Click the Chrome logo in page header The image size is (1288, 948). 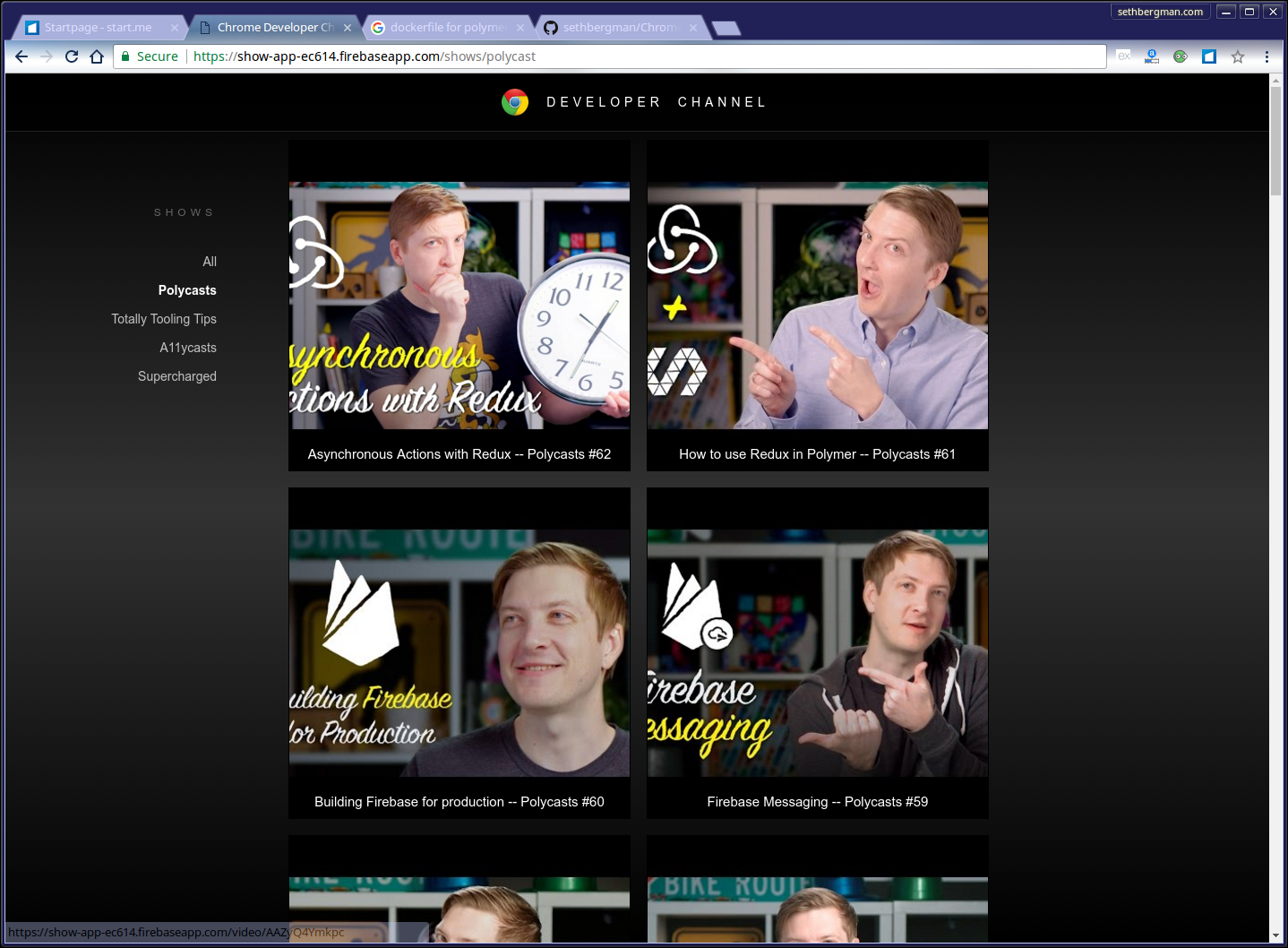pyautogui.click(x=515, y=102)
